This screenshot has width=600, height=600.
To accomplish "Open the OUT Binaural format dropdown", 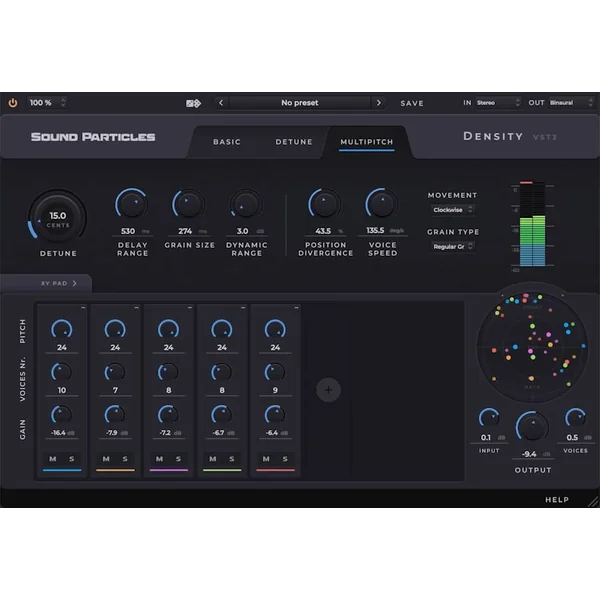I will [571, 103].
